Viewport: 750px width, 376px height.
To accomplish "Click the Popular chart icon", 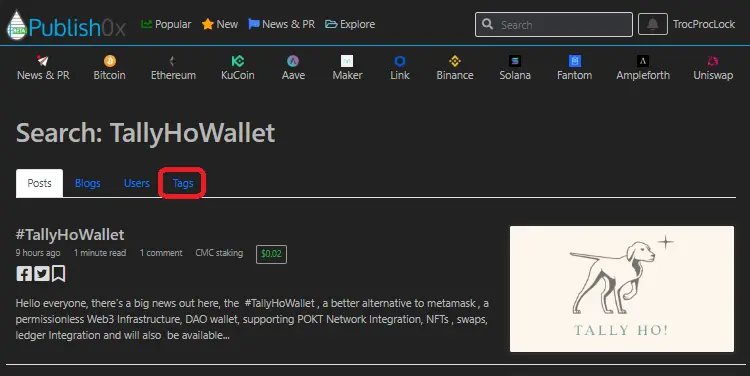I will point(146,24).
